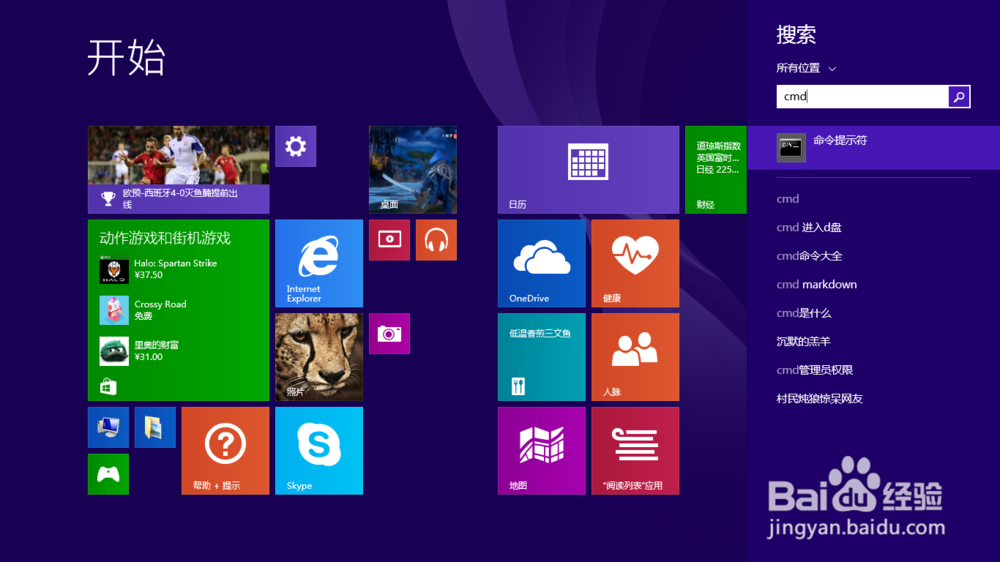Open the 地图 maps tile

[541, 451]
